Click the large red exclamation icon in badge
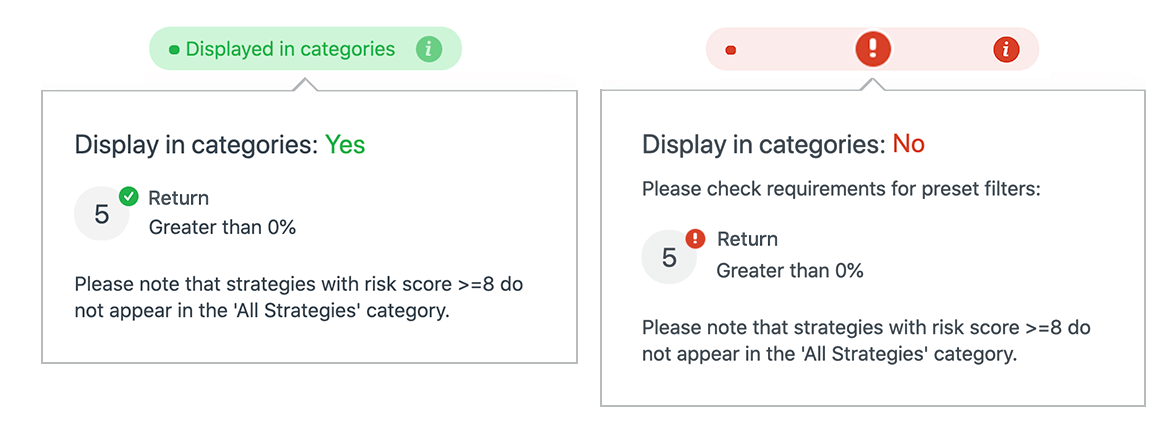This screenshot has width=1163, height=447. click(873, 48)
